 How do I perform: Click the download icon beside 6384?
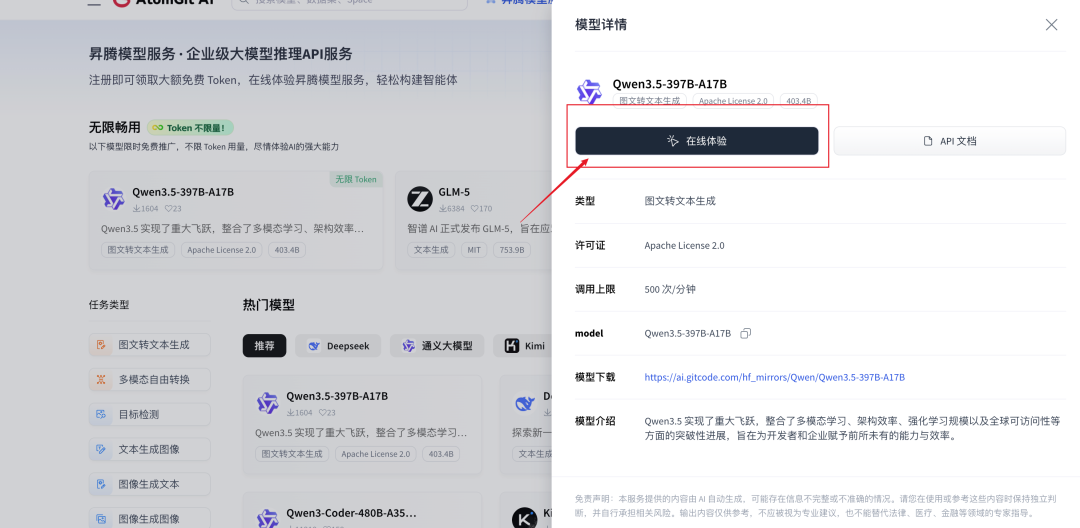(x=442, y=209)
